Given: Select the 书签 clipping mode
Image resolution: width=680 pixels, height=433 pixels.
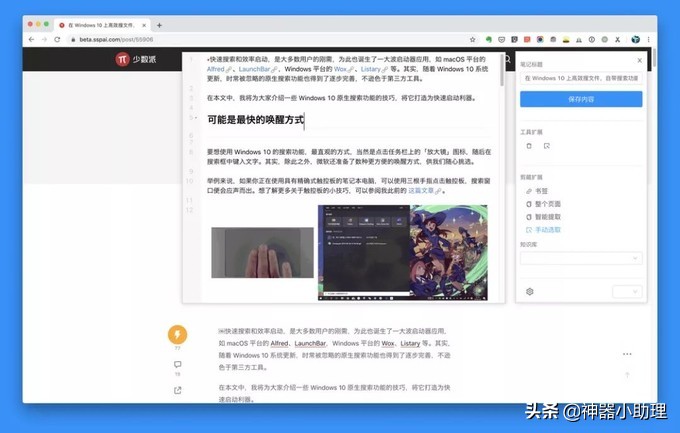Looking at the screenshot, I should 537,191.
